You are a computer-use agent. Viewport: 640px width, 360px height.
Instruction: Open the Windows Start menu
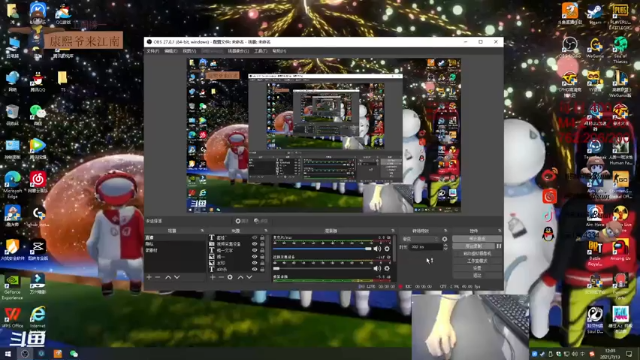(x=8, y=353)
